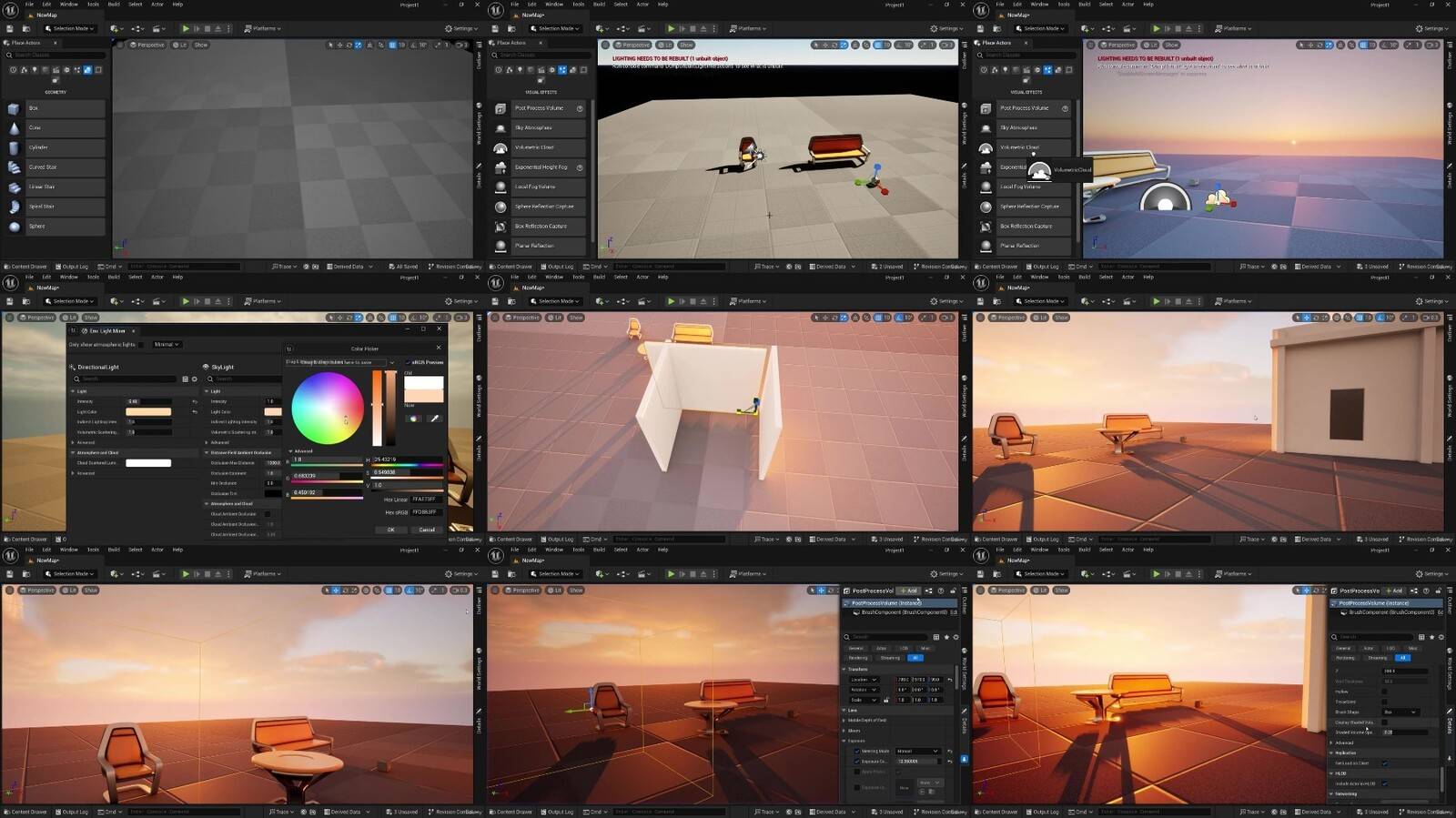Viewport: 1456px width, 818px height.
Task: Click star favorites icon in Transform details panel
Action: [946, 637]
